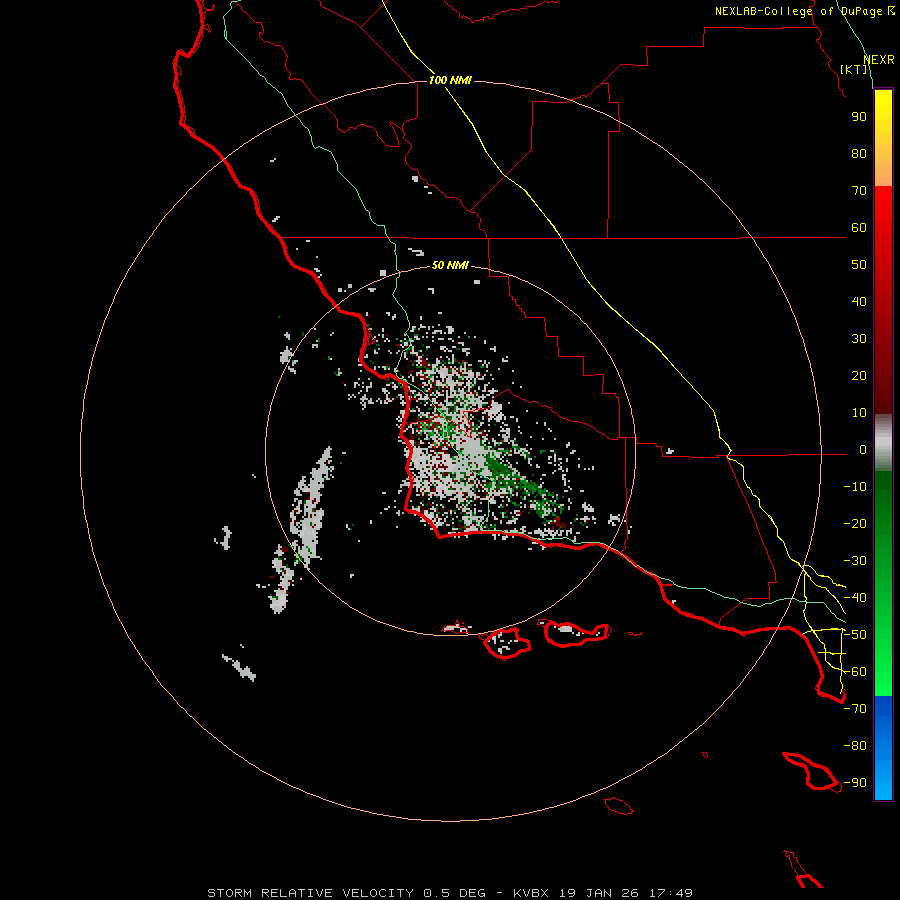The image size is (900, 900).
Task: Click the 100 NMI range ring label
Action: click(450, 80)
